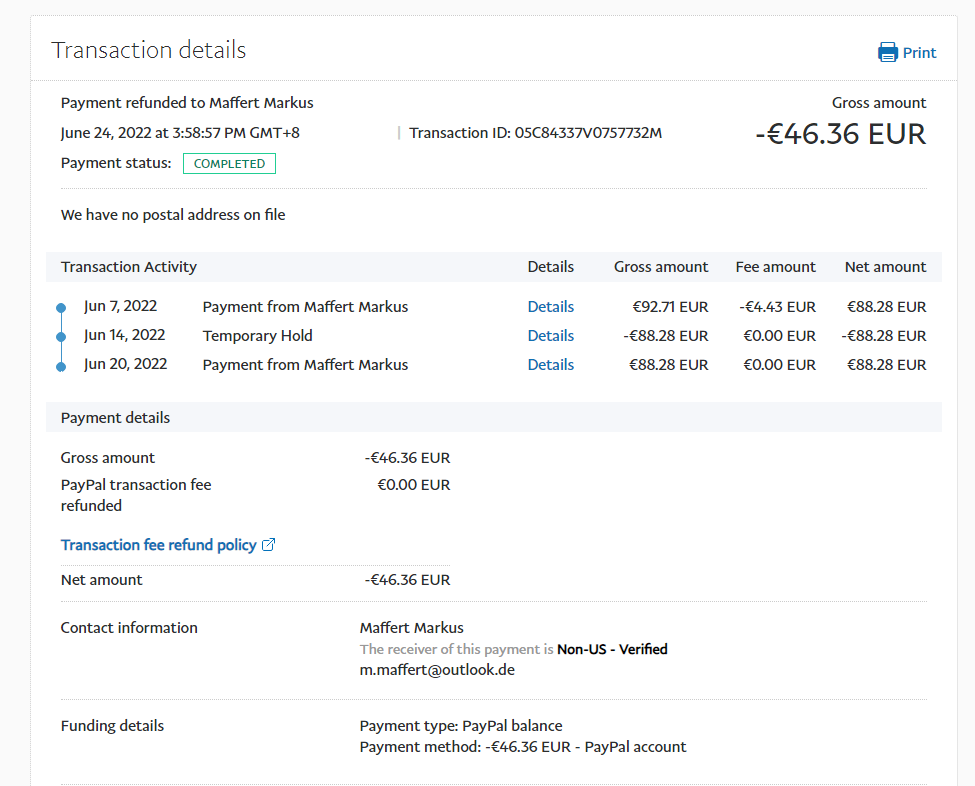This screenshot has height=786, width=975.
Task: Open Details for the Temporary Hold
Action: click(x=550, y=336)
